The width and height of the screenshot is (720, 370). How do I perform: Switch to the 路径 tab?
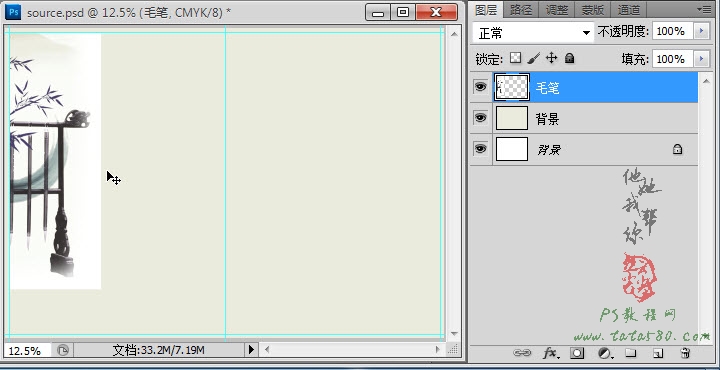[521, 9]
